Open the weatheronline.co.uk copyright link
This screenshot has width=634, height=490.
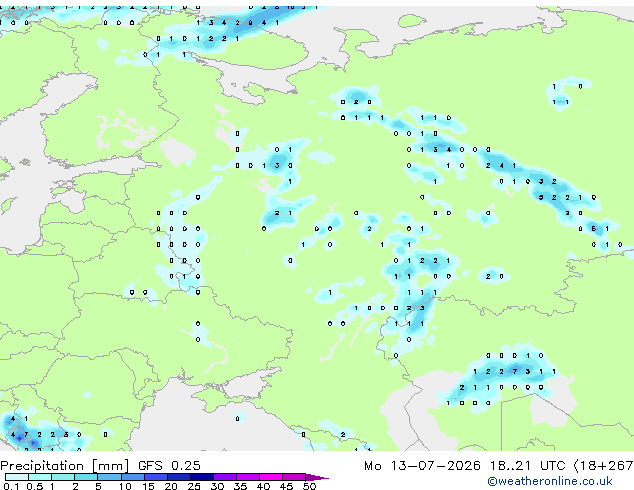click(x=550, y=481)
